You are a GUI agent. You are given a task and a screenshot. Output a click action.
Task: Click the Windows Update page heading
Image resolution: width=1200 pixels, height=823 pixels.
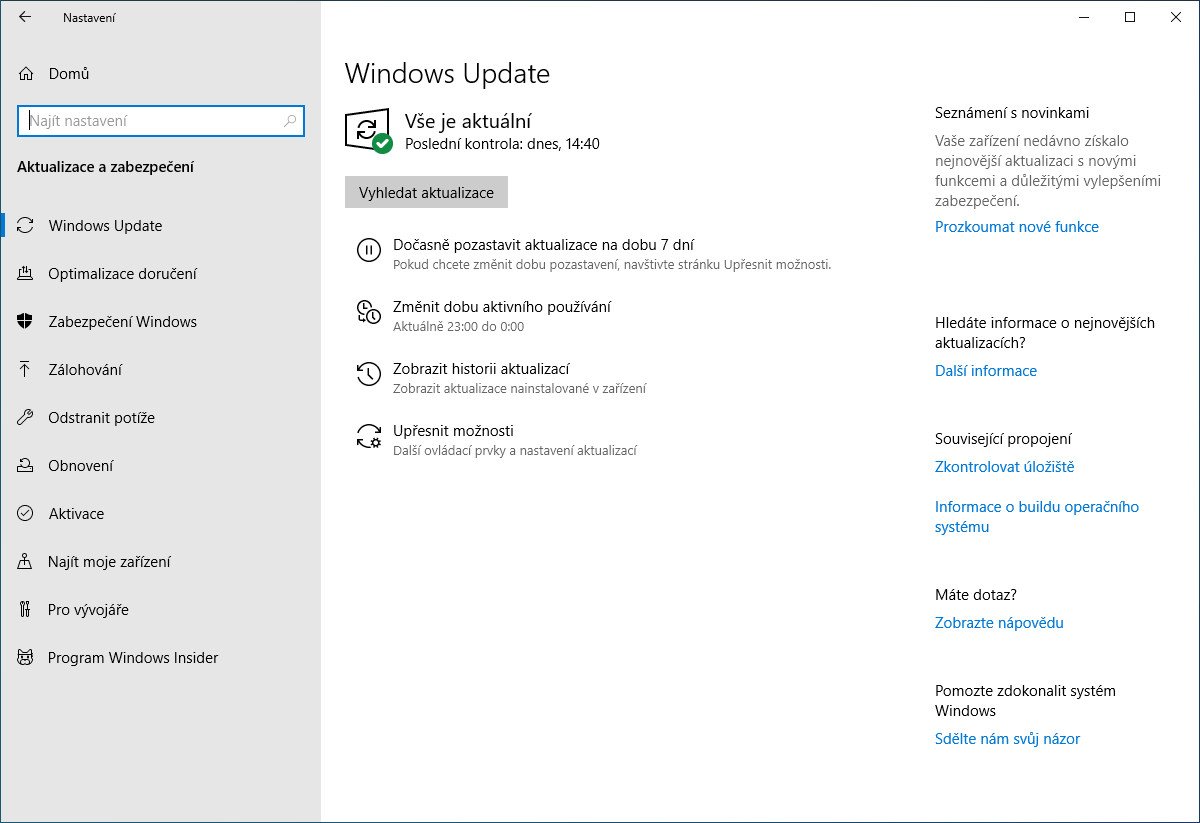click(x=447, y=73)
